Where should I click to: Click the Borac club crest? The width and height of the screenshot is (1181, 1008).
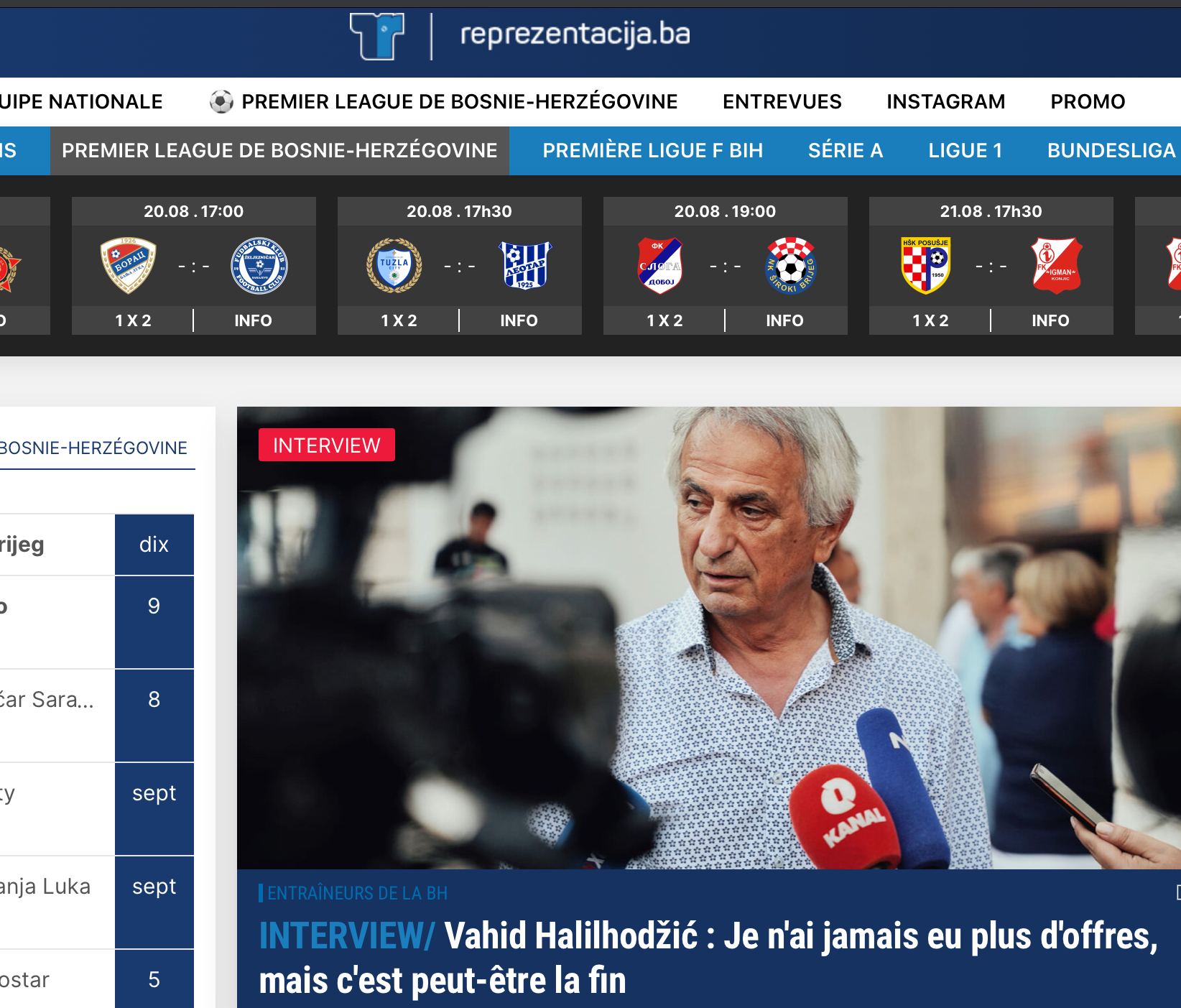tap(129, 266)
